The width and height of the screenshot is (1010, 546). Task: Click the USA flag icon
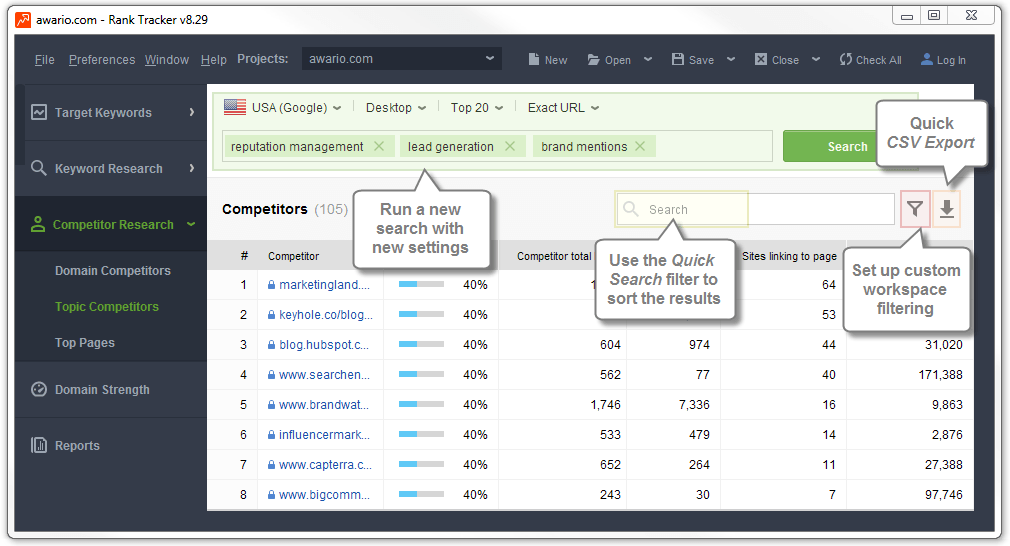point(234,107)
